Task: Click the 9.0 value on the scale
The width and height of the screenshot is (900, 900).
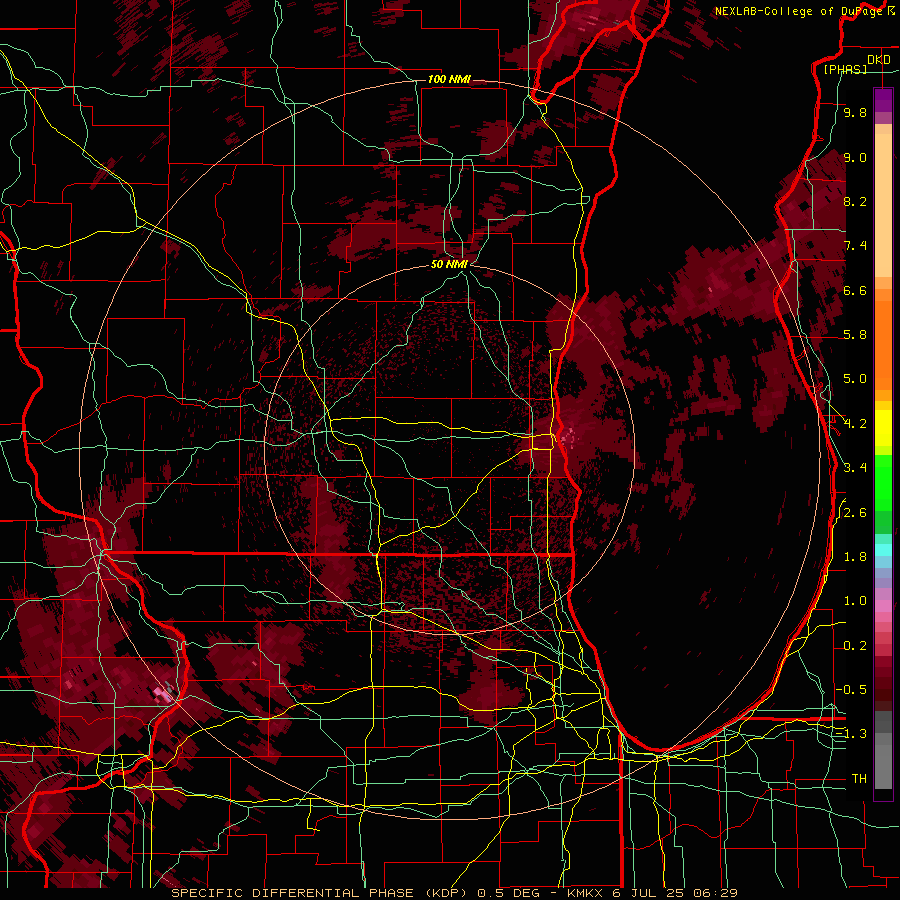Action: click(855, 157)
